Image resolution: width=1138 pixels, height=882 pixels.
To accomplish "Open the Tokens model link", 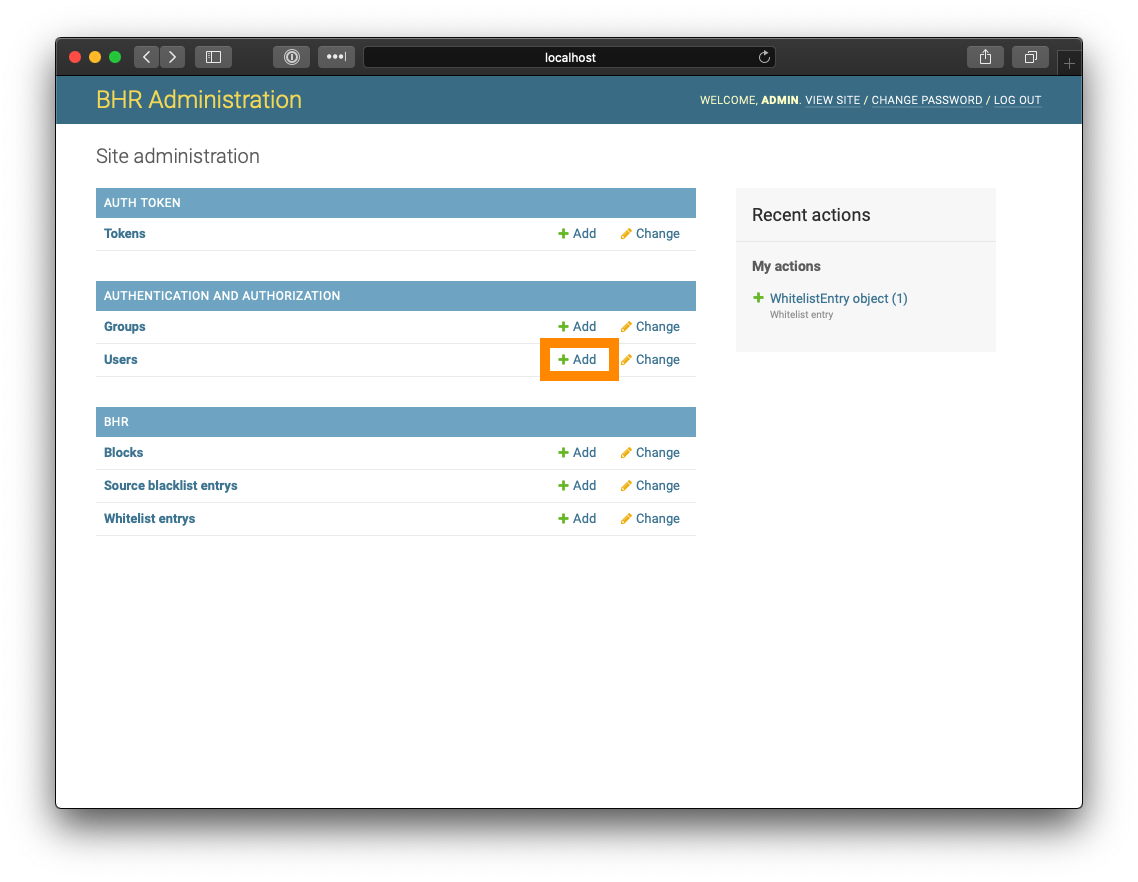I will 125,234.
